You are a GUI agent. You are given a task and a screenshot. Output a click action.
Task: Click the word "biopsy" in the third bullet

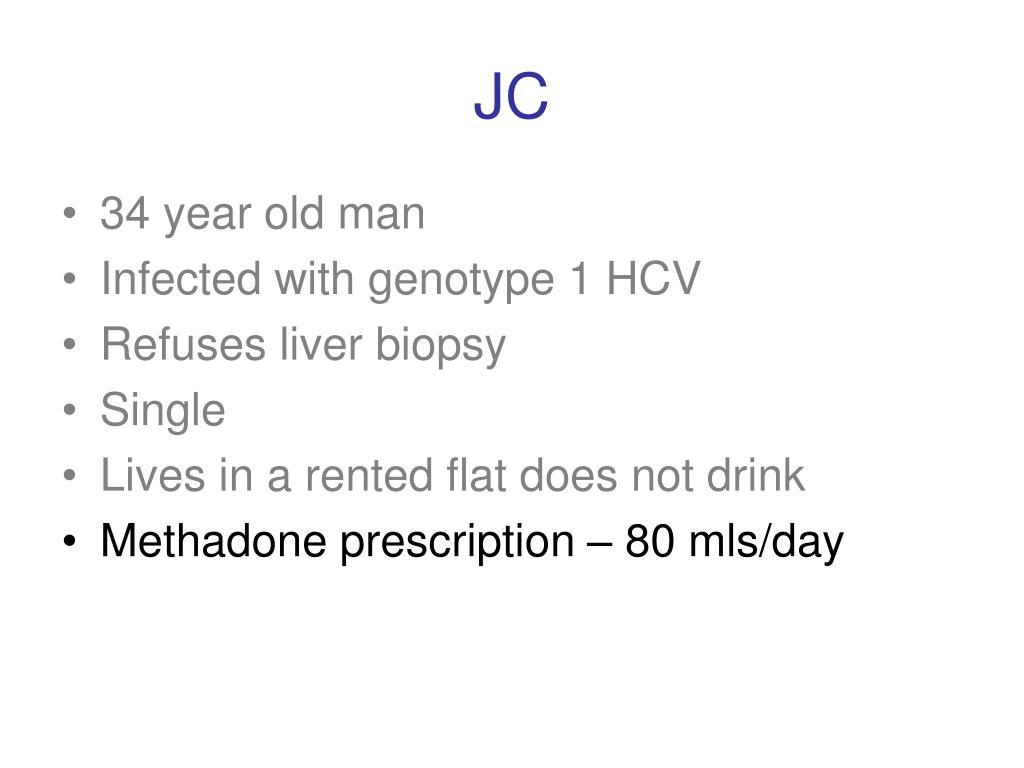coord(441,346)
